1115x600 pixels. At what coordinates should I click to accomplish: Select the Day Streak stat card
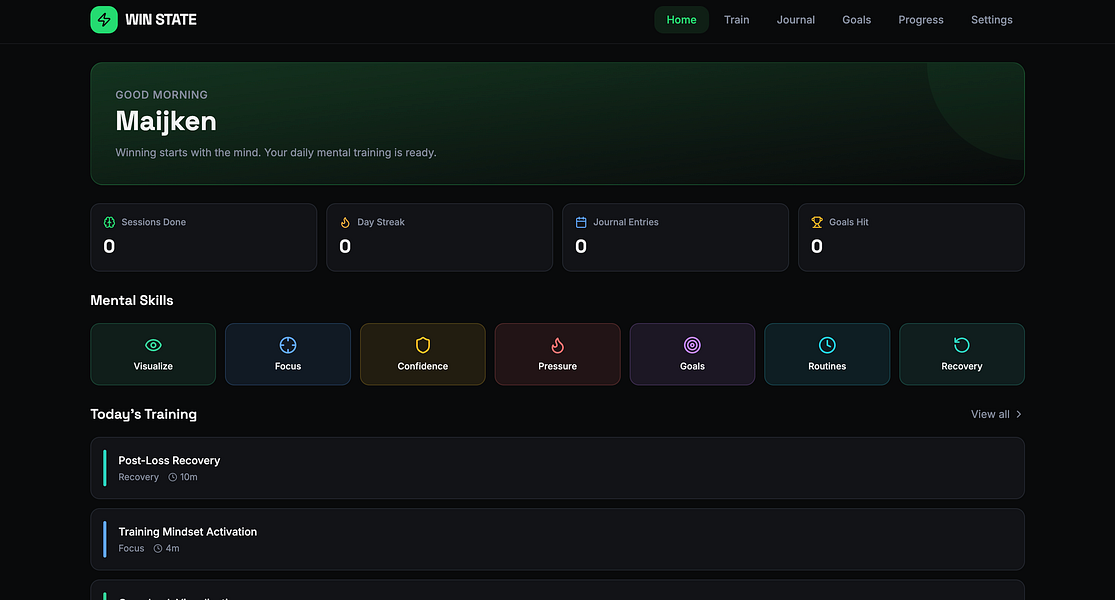[439, 237]
